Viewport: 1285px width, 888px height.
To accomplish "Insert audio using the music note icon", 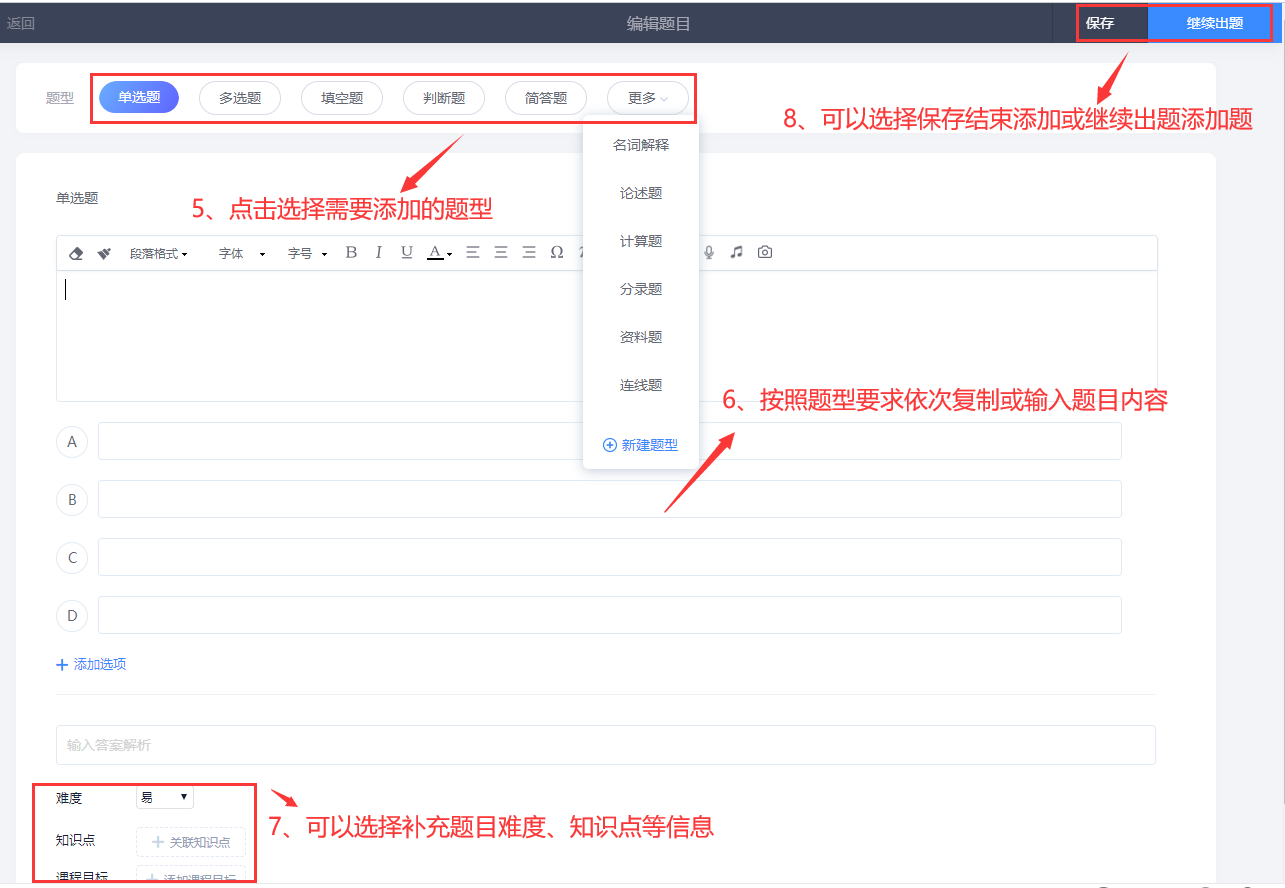I will coord(737,253).
